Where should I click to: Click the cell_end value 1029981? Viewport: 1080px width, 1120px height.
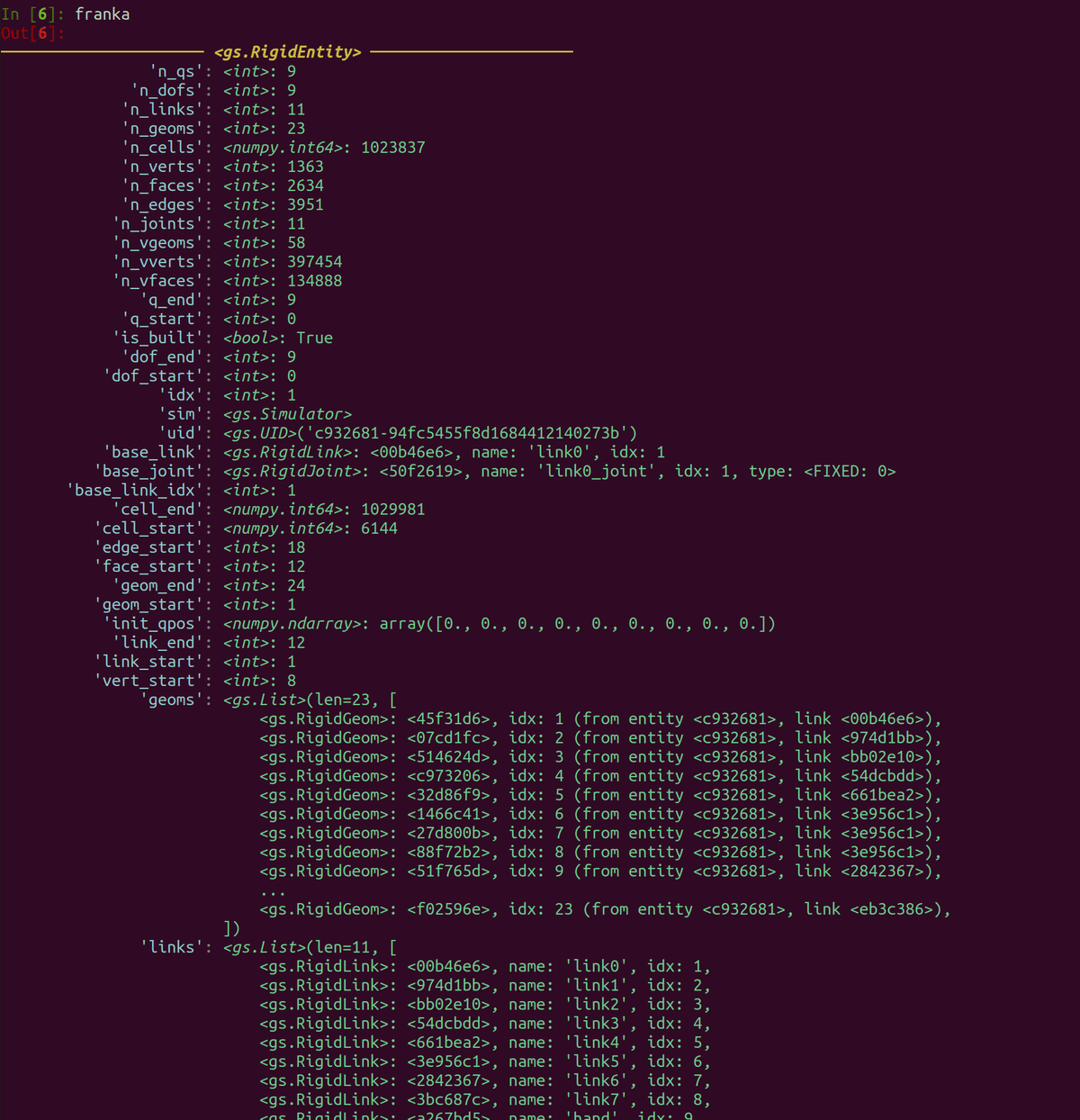(x=392, y=510)
